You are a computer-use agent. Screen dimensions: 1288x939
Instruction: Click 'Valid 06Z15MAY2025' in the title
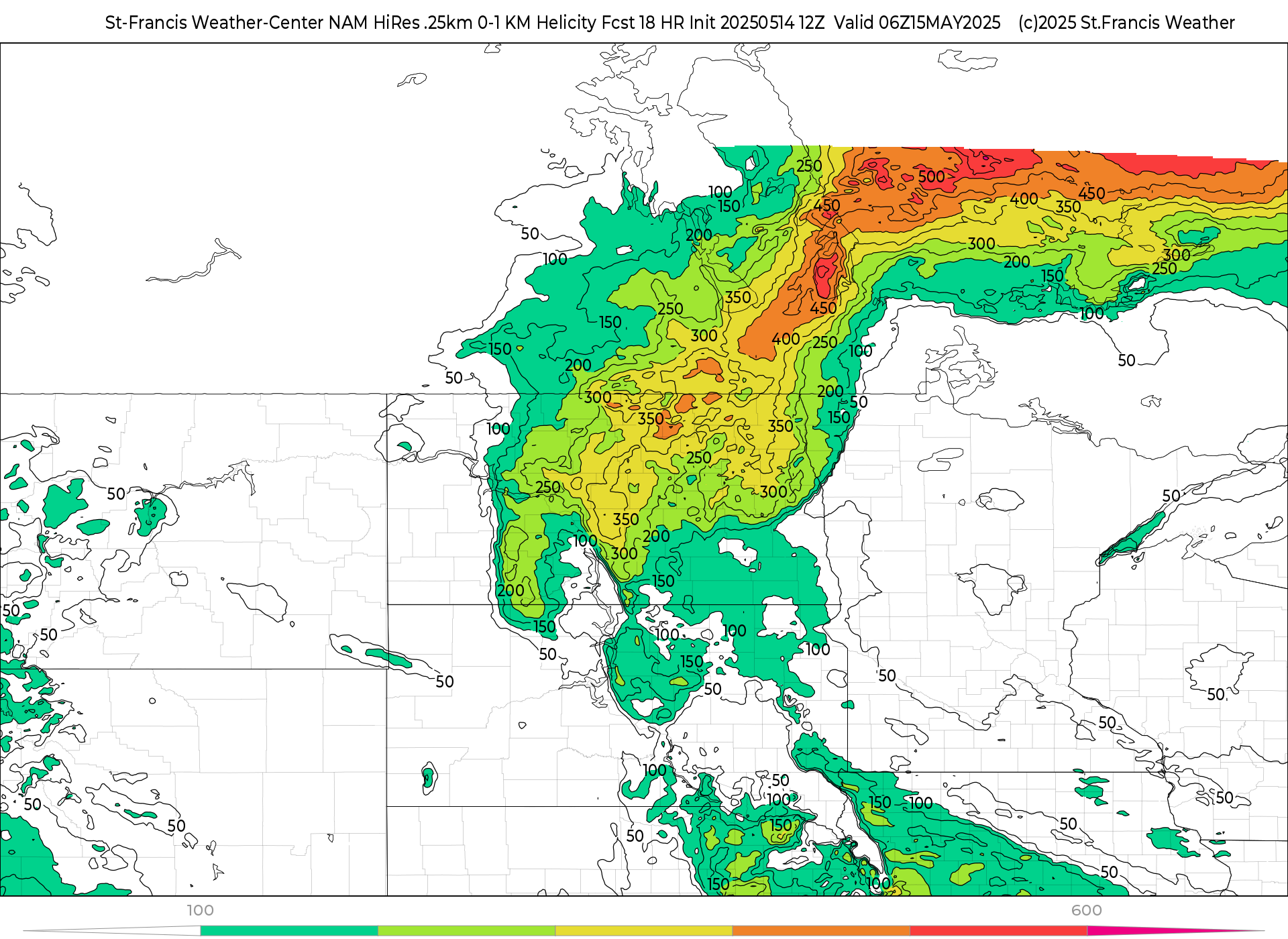point(917,23)
